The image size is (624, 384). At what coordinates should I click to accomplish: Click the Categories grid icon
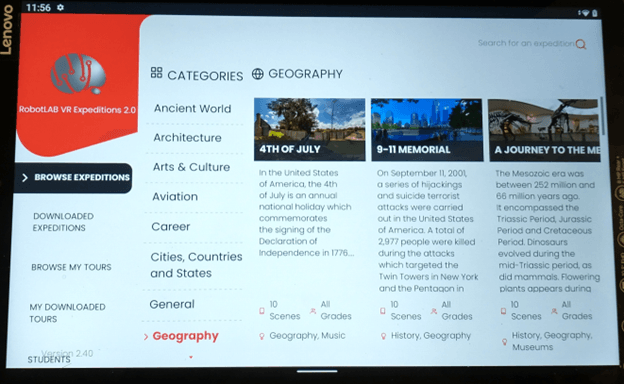156,72
